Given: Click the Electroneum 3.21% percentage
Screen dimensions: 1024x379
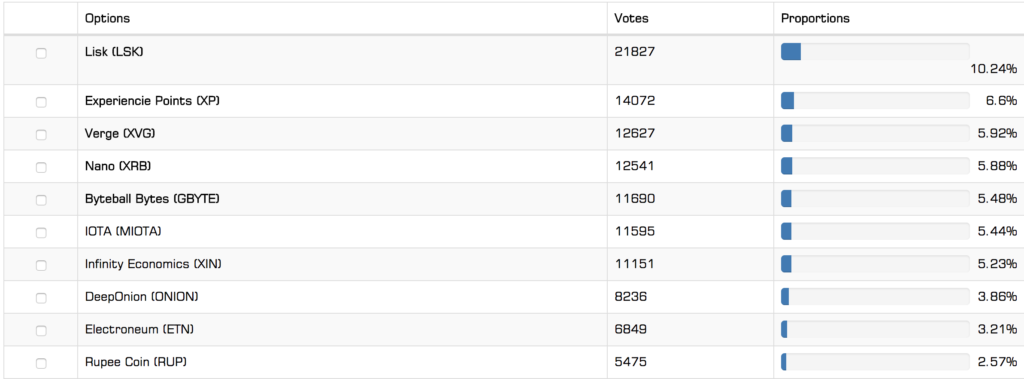Looking at the screenshot, I should point(997,329).
